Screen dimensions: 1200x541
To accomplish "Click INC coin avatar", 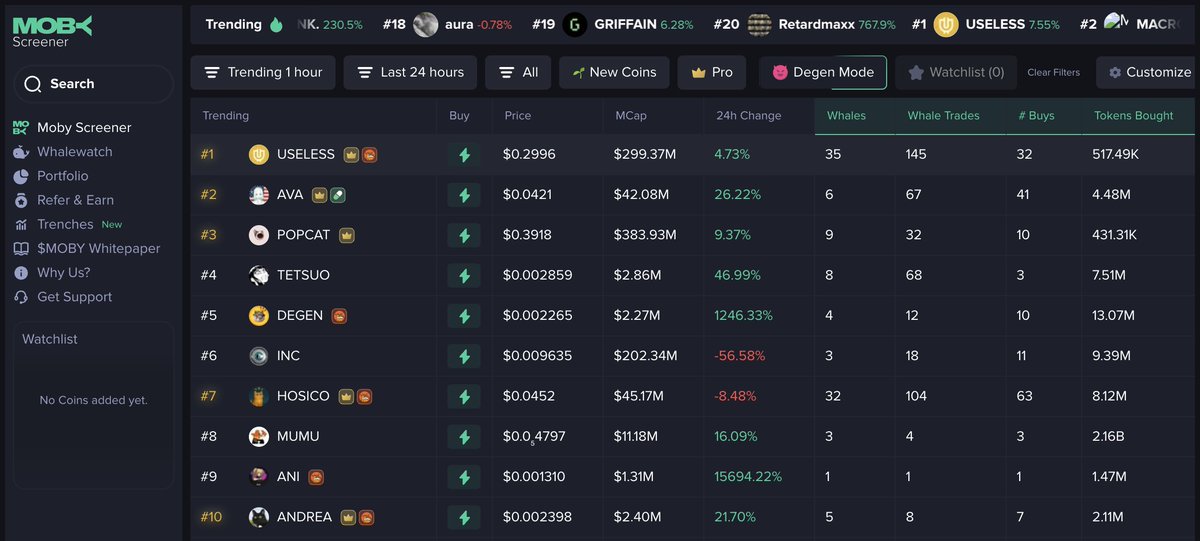I will (x=259, y=356).
